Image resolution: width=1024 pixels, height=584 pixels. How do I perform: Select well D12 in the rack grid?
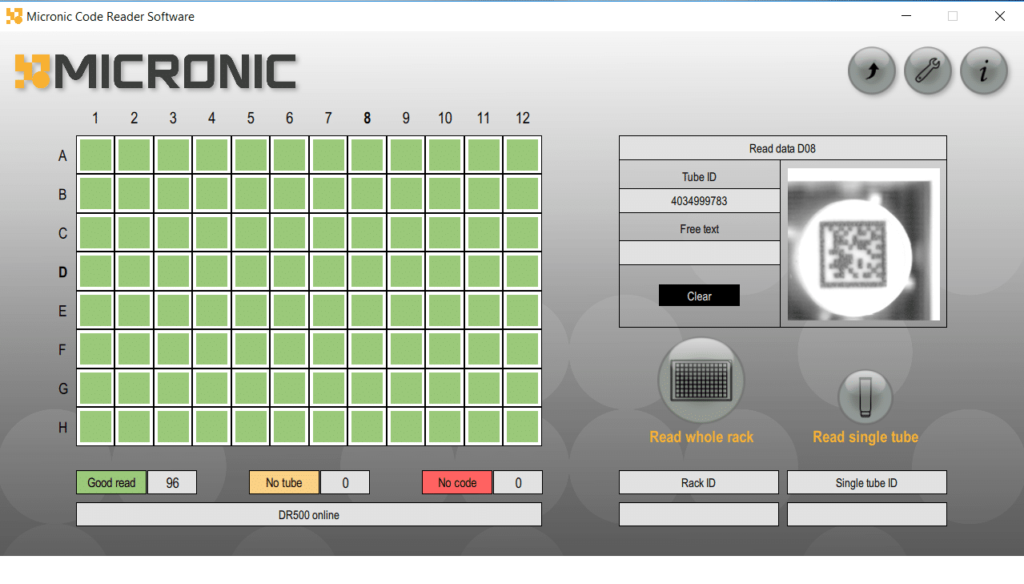(522, 272)
